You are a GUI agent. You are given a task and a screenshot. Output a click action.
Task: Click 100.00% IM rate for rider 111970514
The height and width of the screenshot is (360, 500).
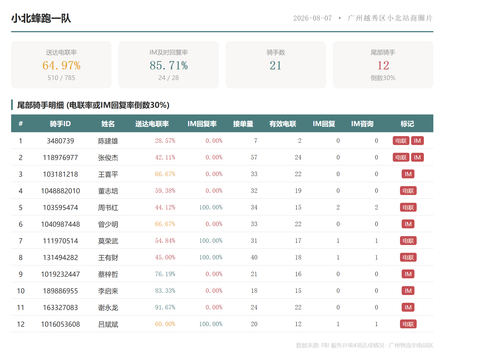click(x=211, y=241)
